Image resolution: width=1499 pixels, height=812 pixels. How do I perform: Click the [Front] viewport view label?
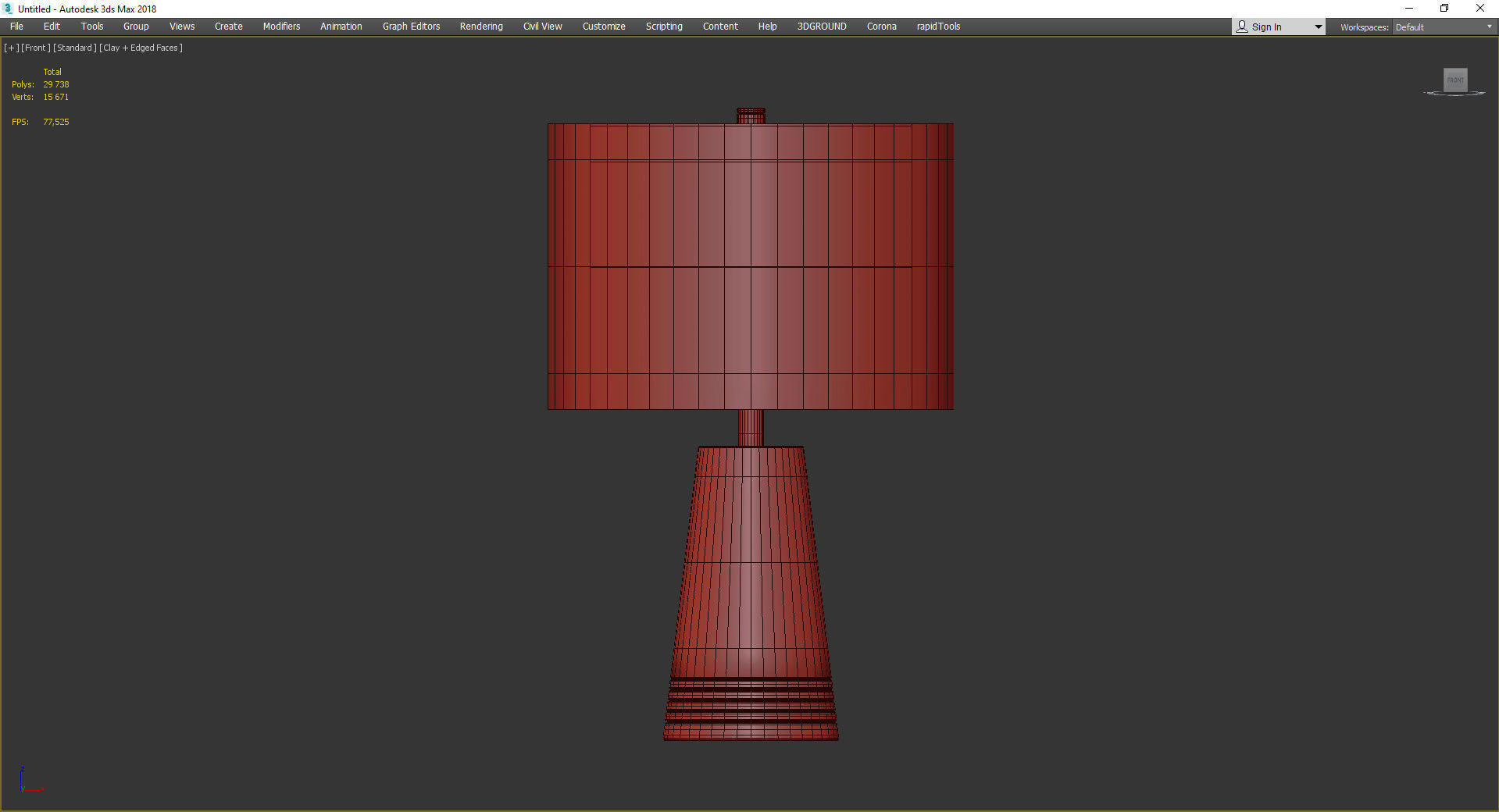coord(36,48)
